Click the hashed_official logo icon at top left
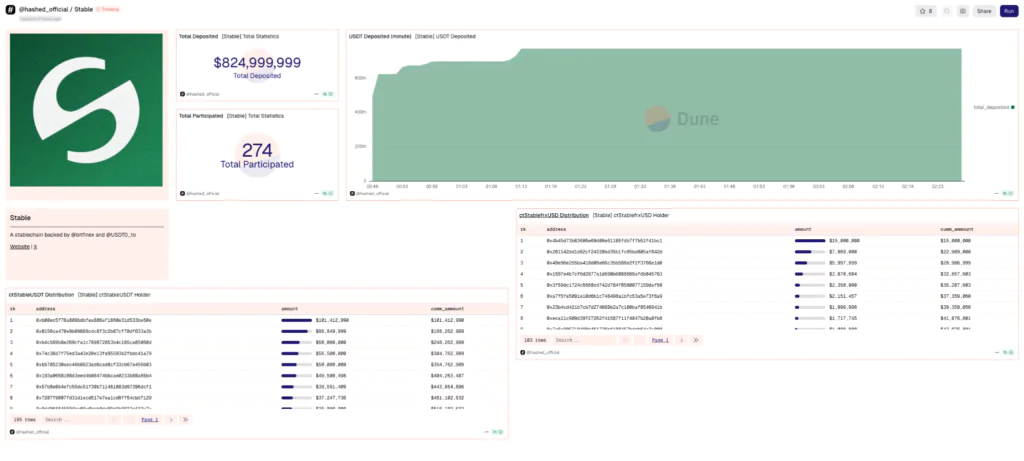Image resolution: width=1024 pixels, height=461 pixels. click(x=10, y=9)
